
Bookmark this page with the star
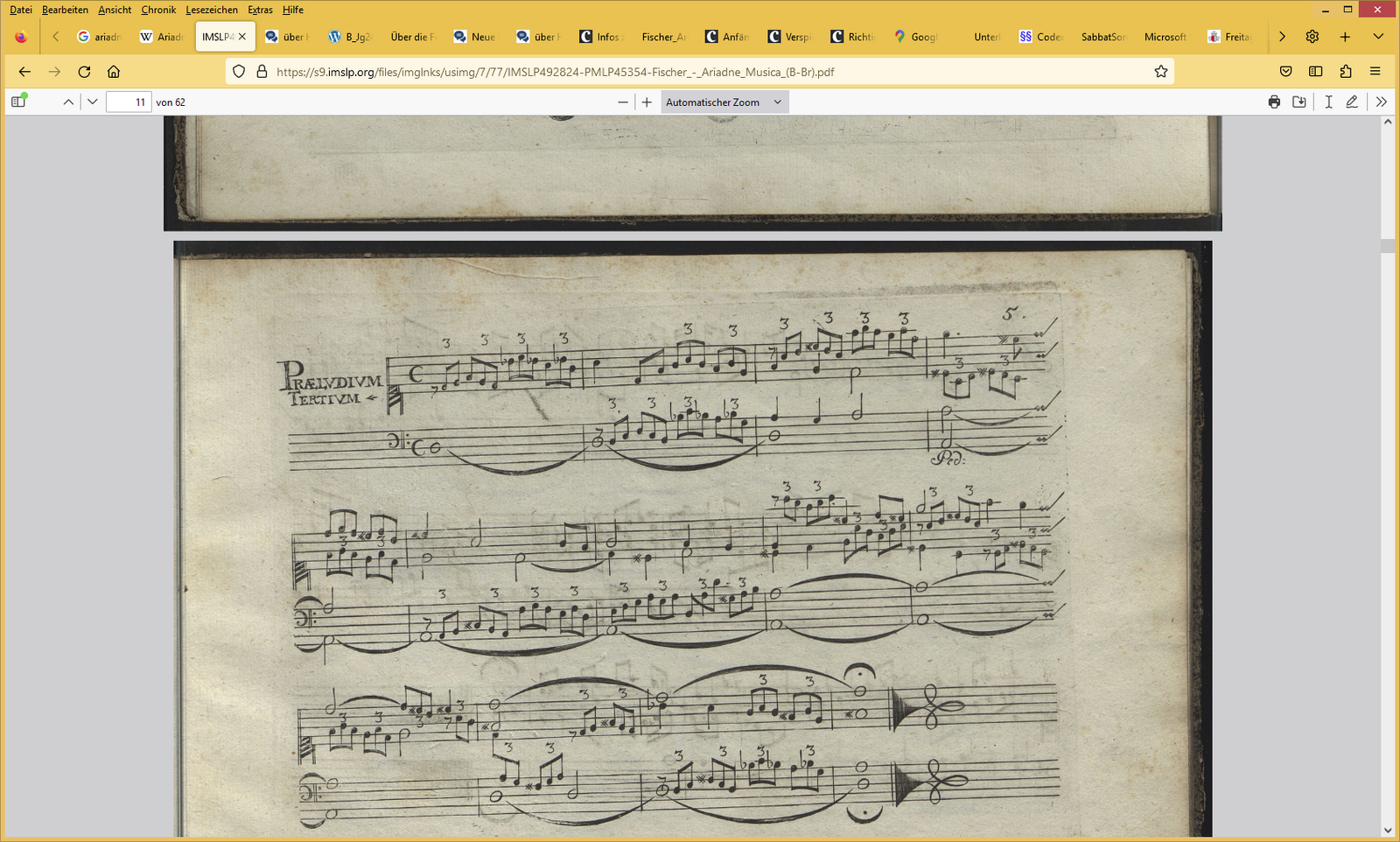pos(1161,72)
